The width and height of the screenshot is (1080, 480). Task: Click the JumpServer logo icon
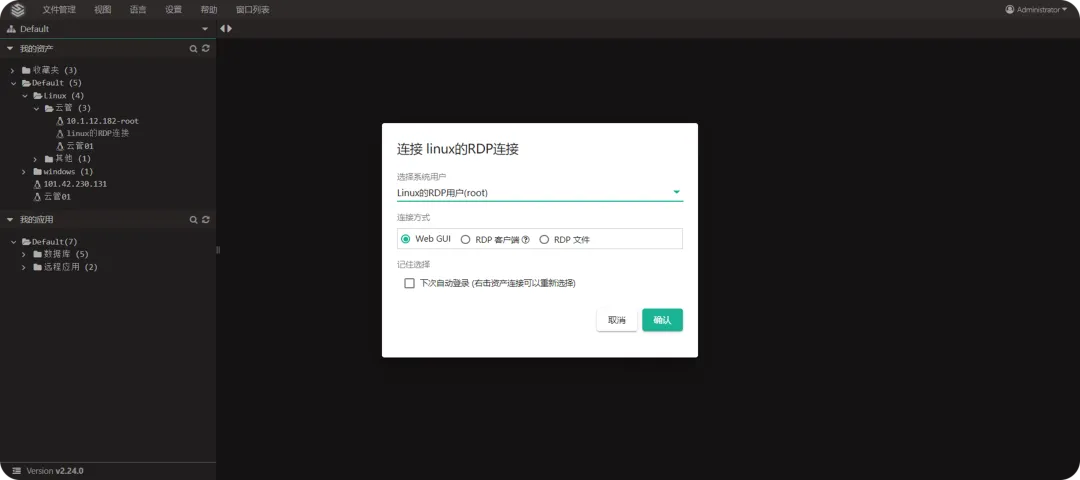[x=18, y=10]
